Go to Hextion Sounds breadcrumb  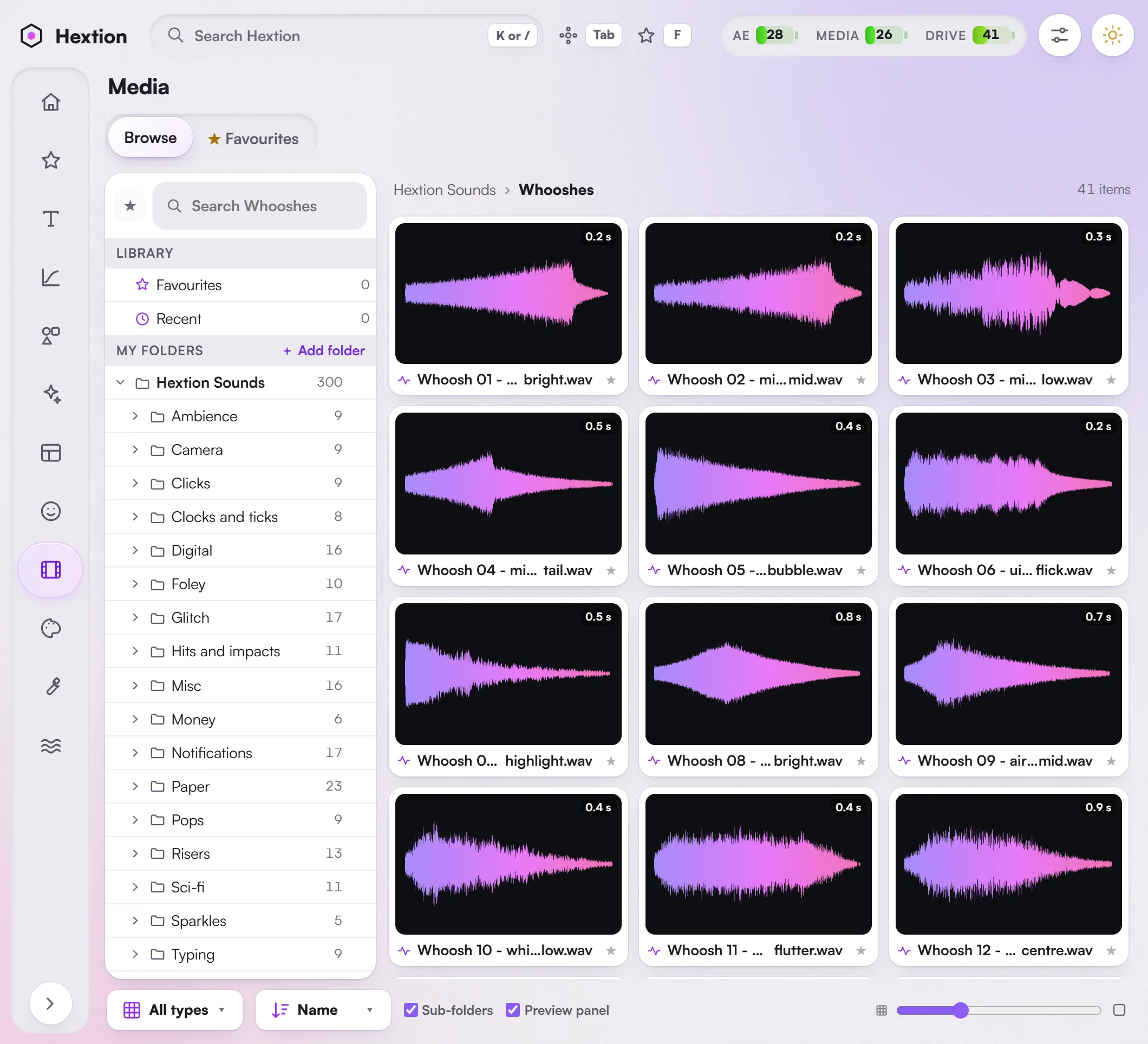[x=444, y=190]
